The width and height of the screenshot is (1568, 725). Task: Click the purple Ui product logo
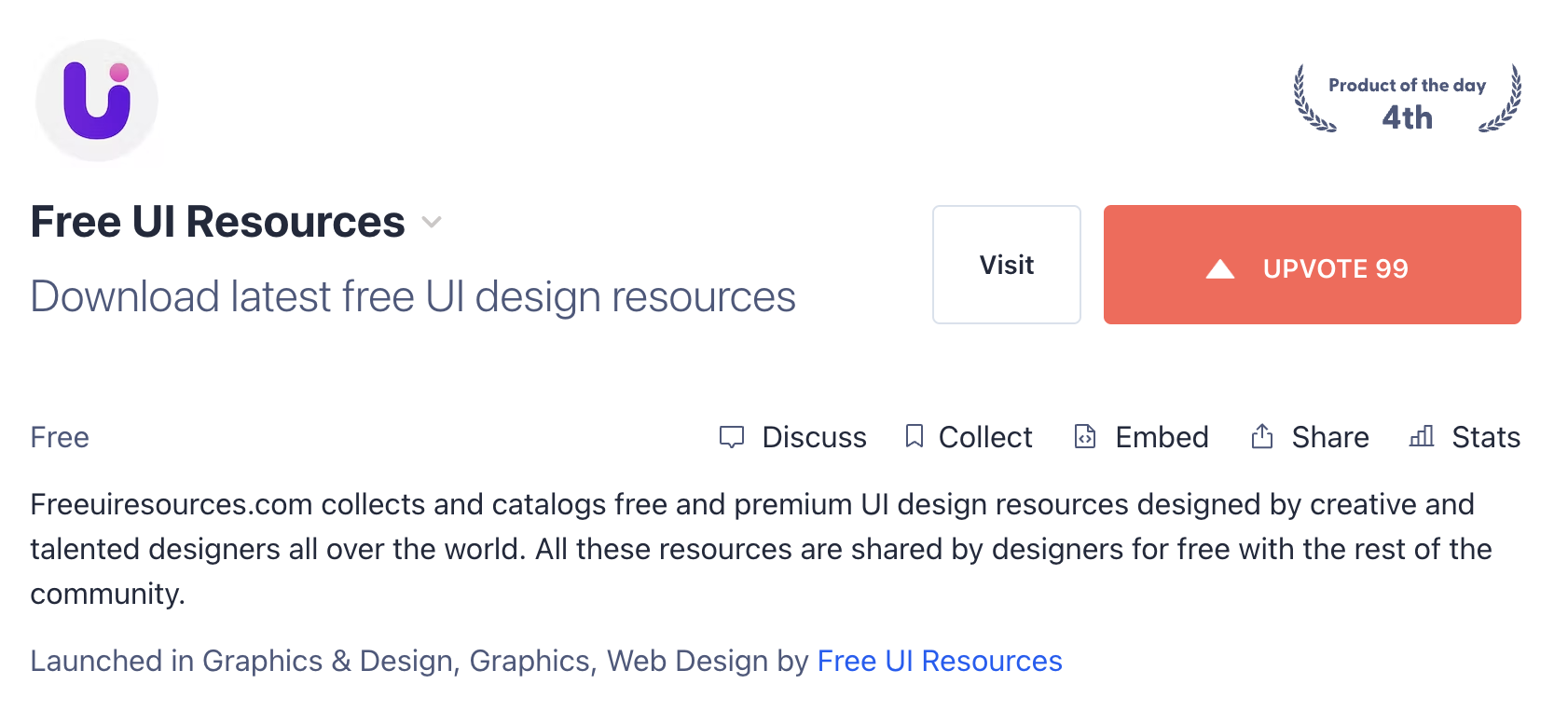97,101
